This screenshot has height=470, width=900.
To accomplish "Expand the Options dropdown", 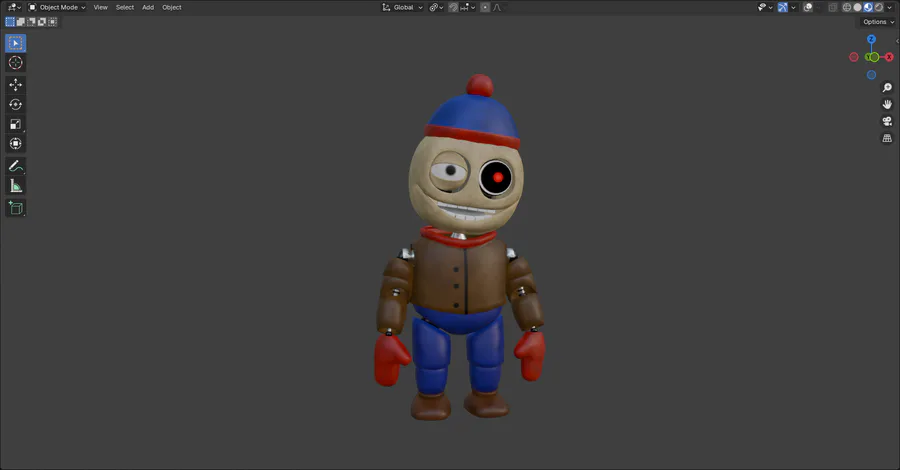I will (x=878, y=22).
